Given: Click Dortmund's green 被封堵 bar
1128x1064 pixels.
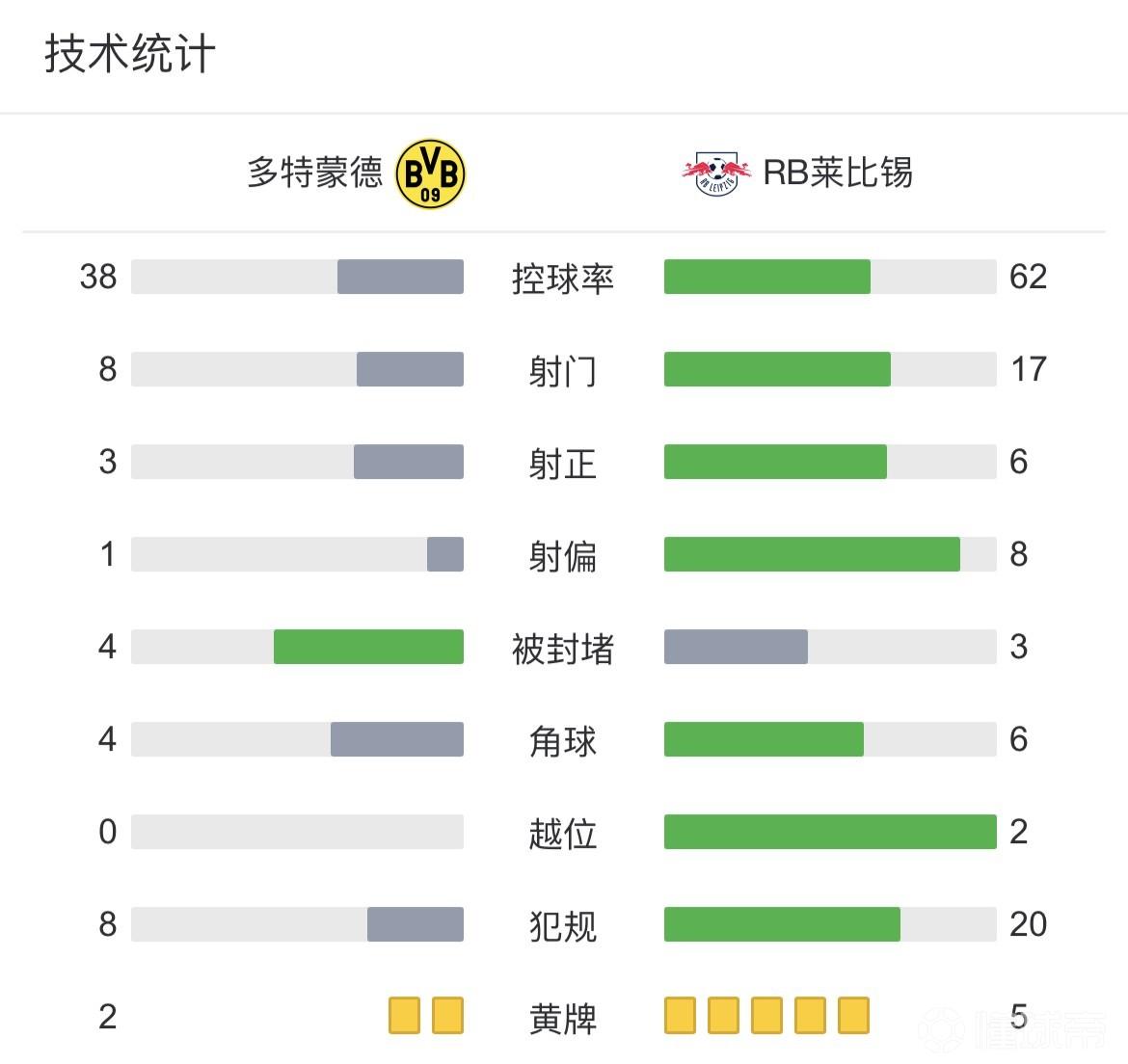Looking at the screenshot, I should pyautogui.click(x=368, y=647).
